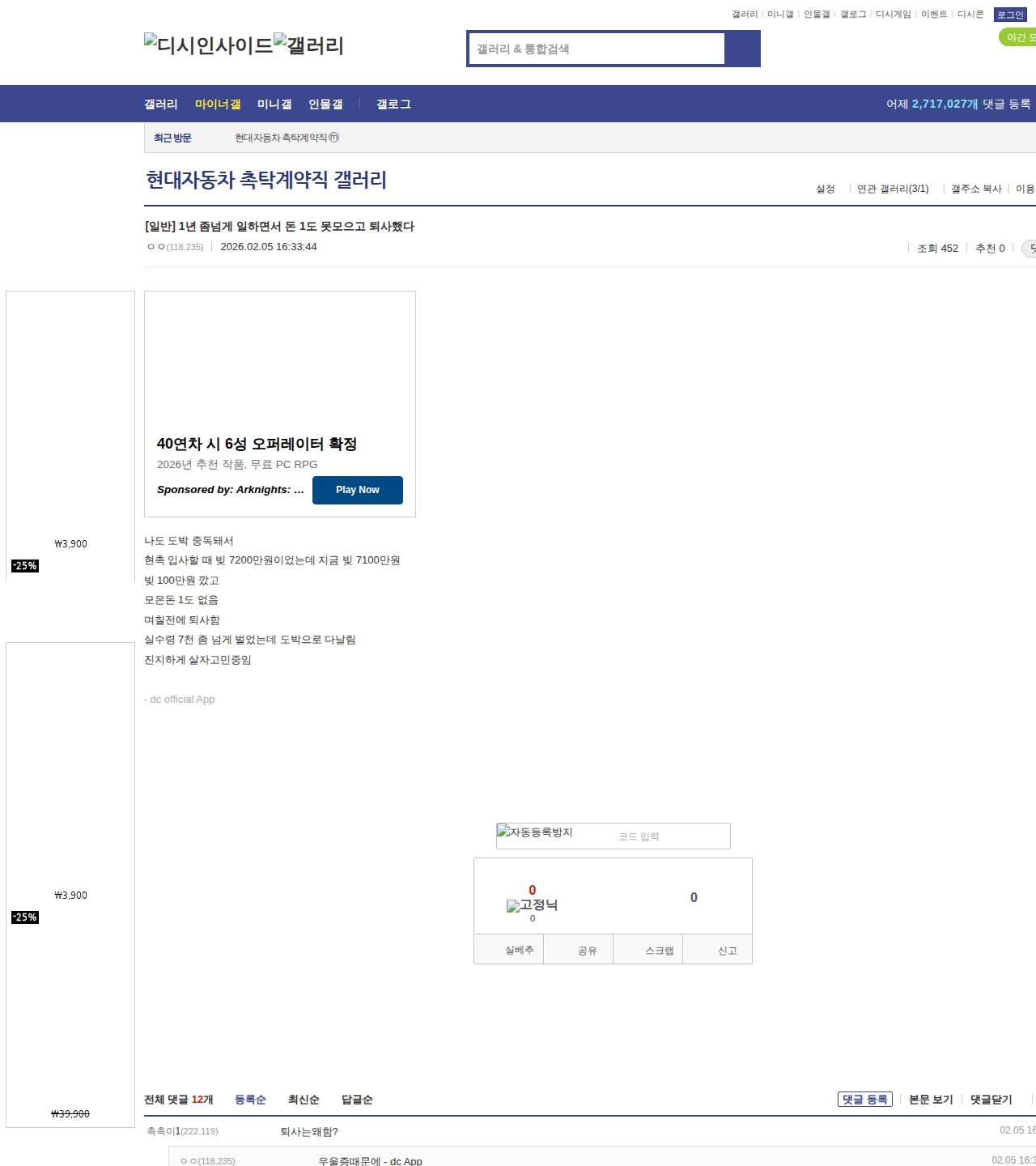Expand 연관 갤러리(3/1) list
This screenshot has height=1166, width=1036.
[x=893, y=189]
